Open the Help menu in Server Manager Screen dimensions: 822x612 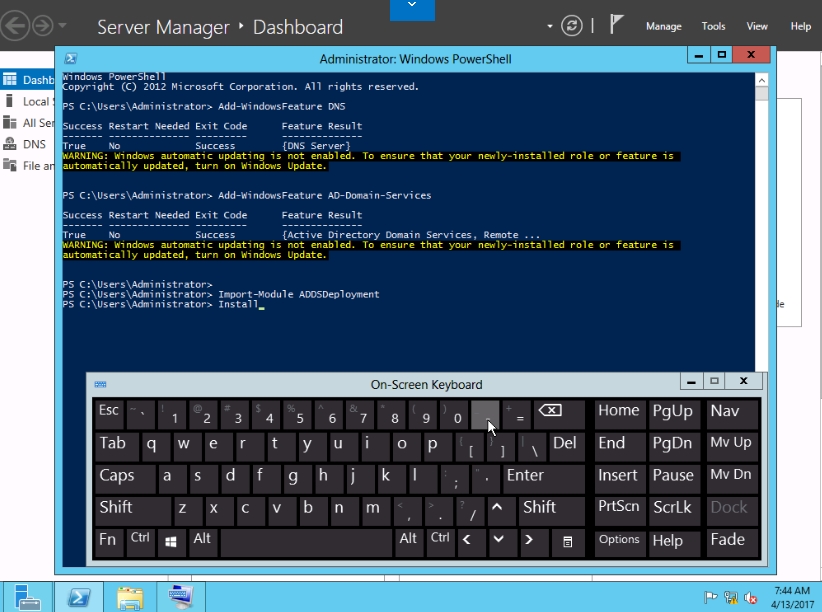801,26
